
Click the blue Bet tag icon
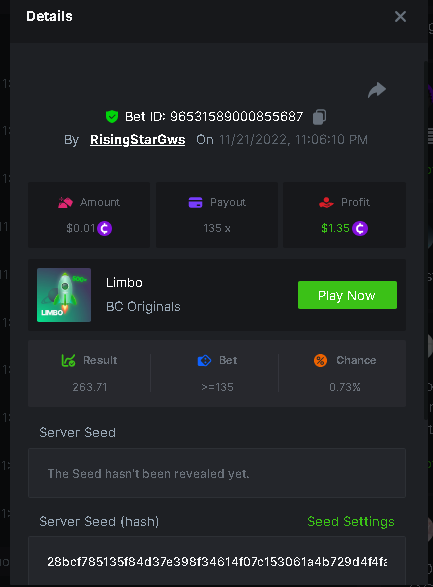point(204,361)
